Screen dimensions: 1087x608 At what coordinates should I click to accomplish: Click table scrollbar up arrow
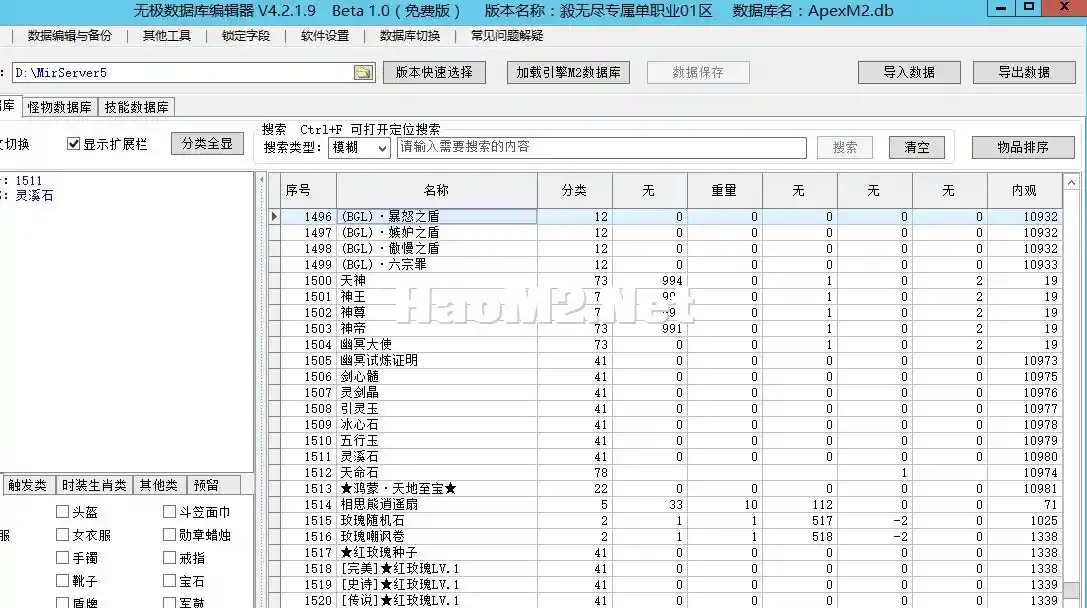(1071, 182)
